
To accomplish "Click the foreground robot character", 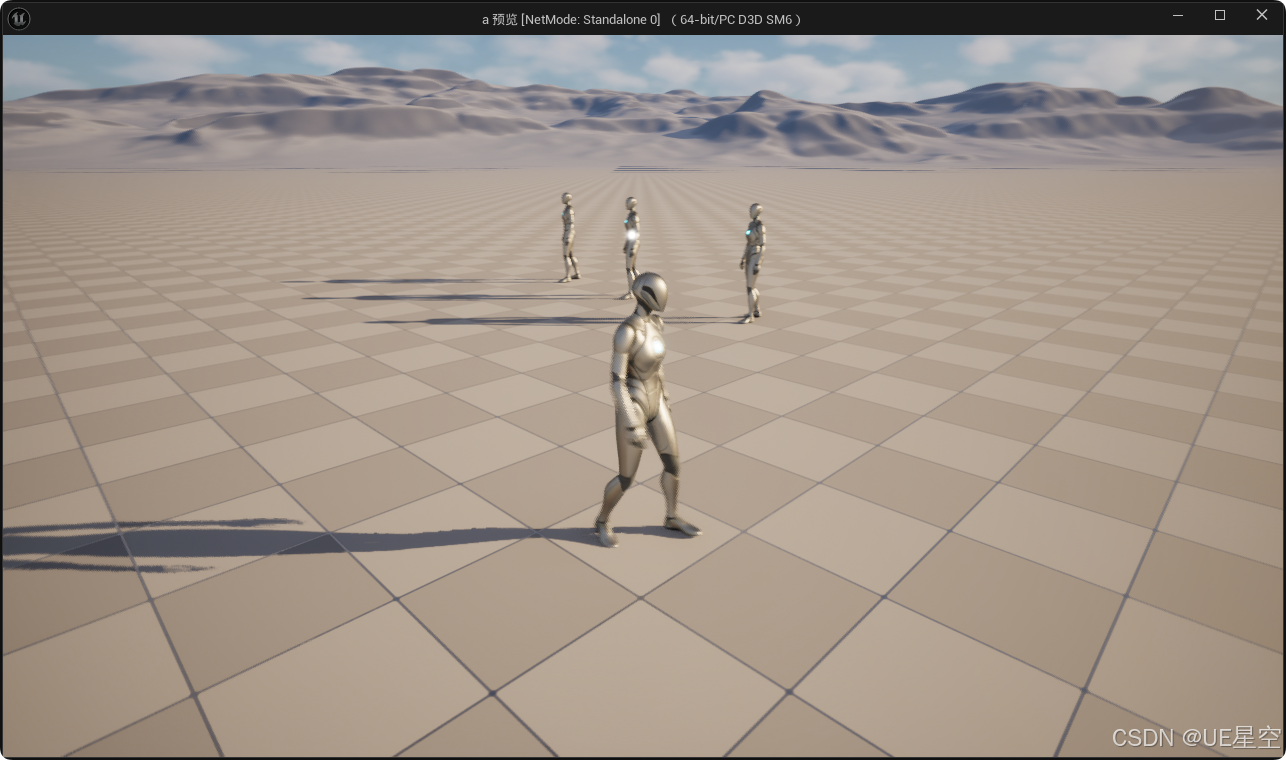I will point(648,408).
